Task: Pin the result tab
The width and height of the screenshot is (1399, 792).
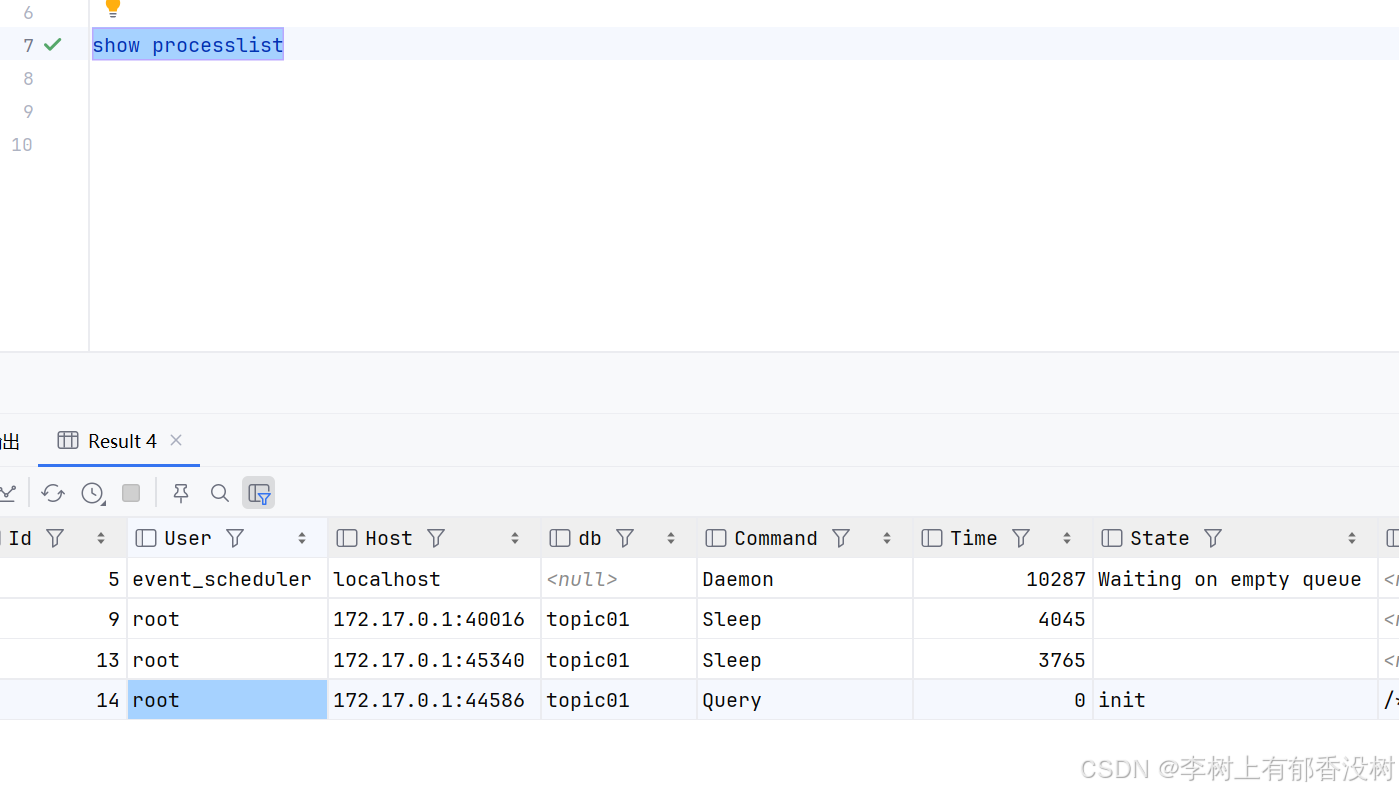Action: coord(181,493)
